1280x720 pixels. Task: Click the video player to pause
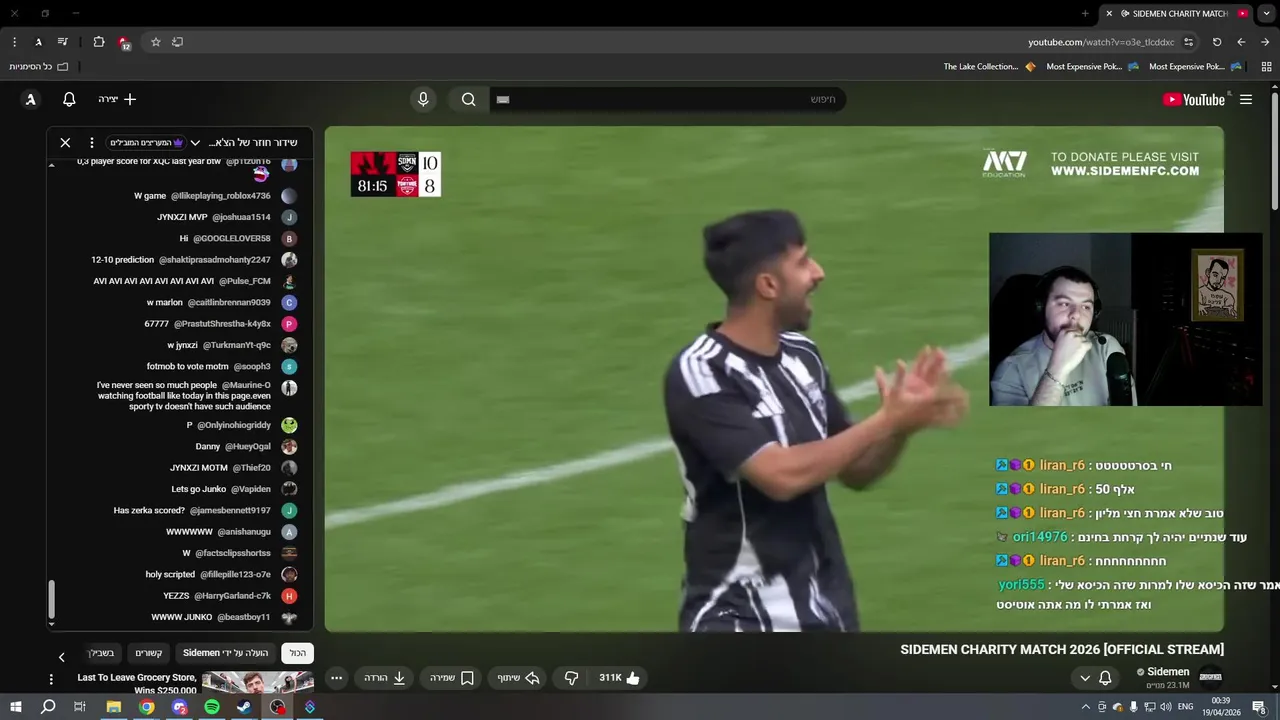(x=774, y=379)
